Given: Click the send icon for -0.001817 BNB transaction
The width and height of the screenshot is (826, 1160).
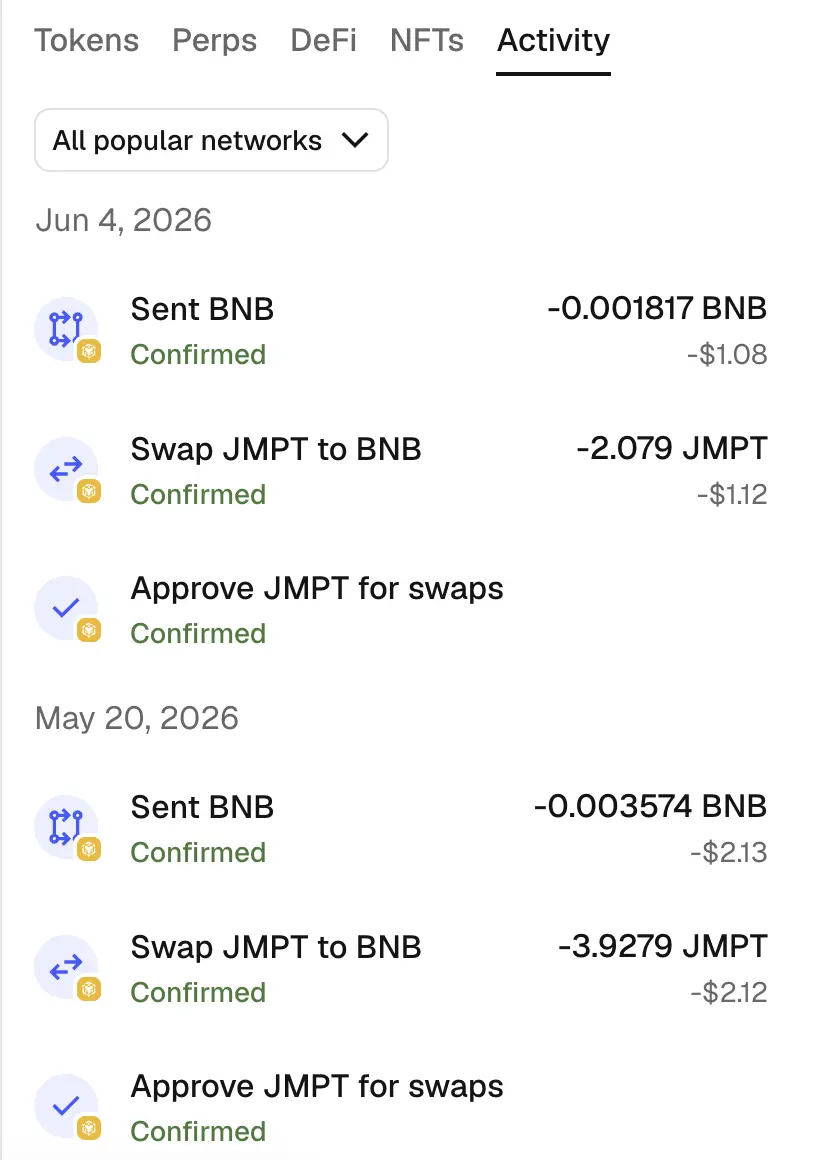Looking at the screenshot, I should [65, 329].
